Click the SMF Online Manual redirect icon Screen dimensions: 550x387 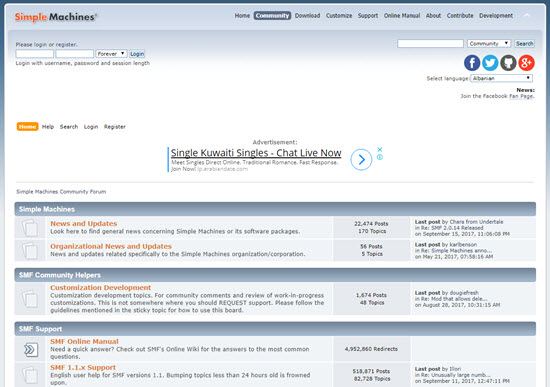(x=31, y=349)
